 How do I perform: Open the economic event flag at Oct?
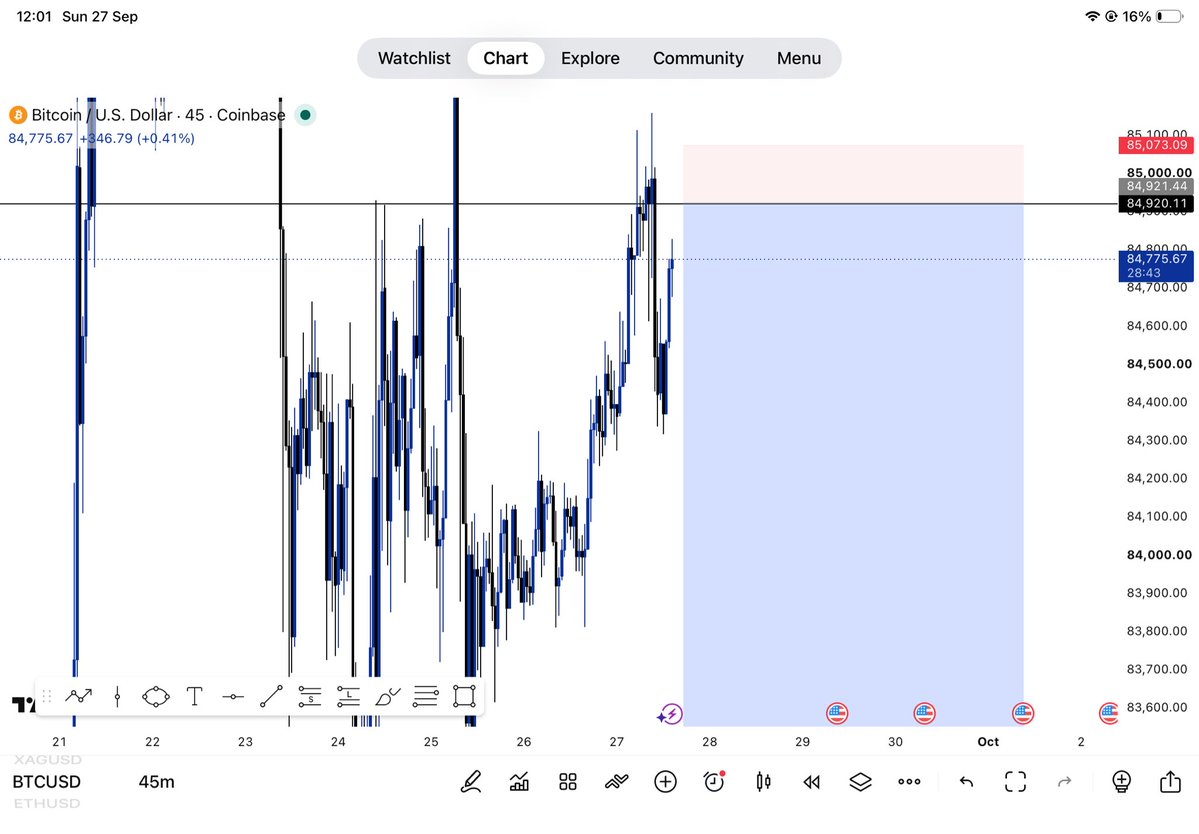pos(1023,713)
